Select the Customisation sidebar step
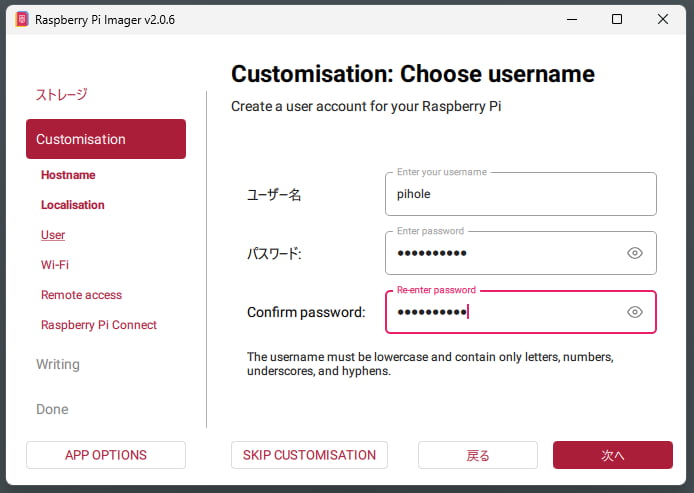 [106, 139]
